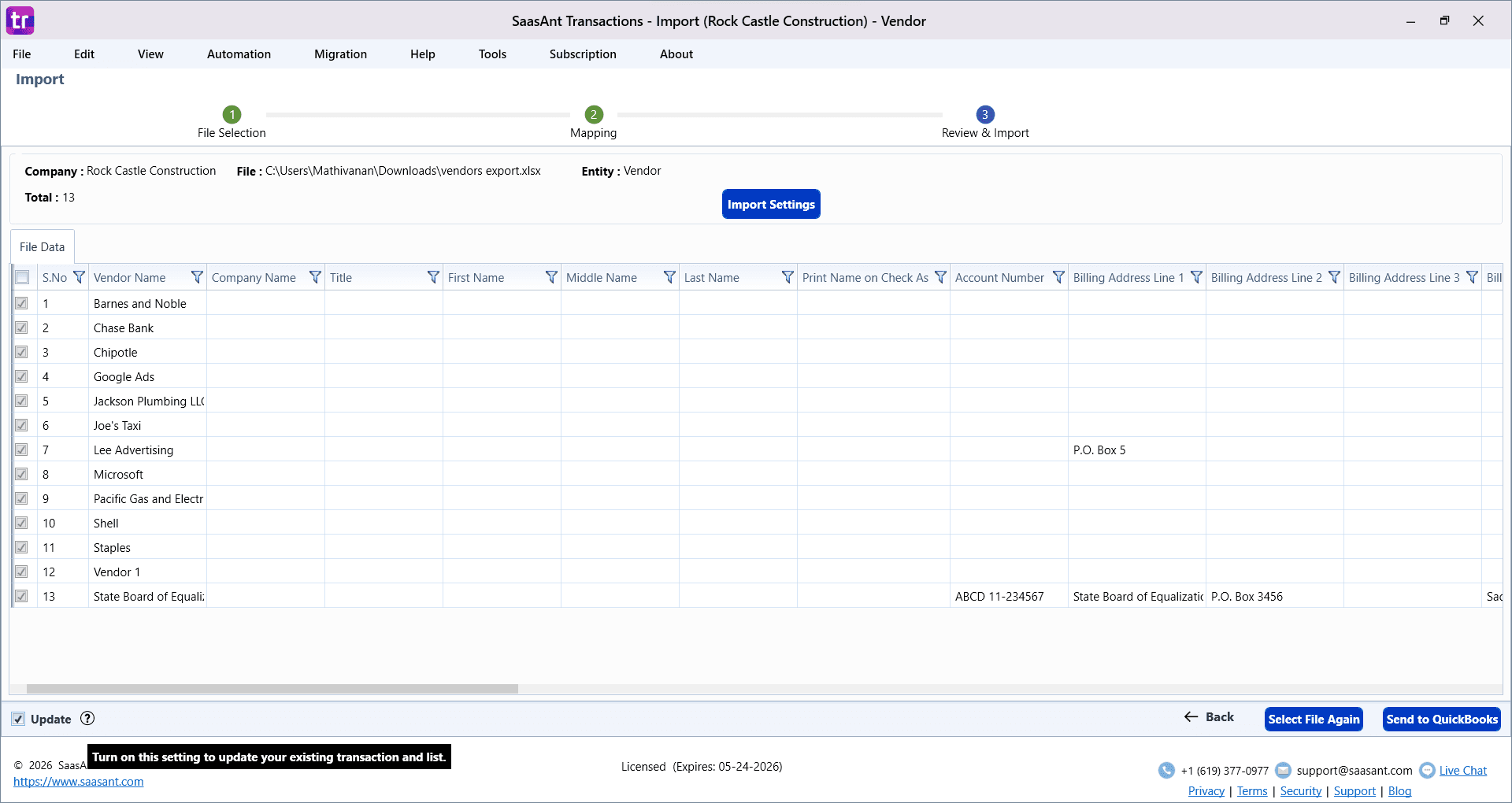Click Send to QuickBooks button

[1442, 719]
